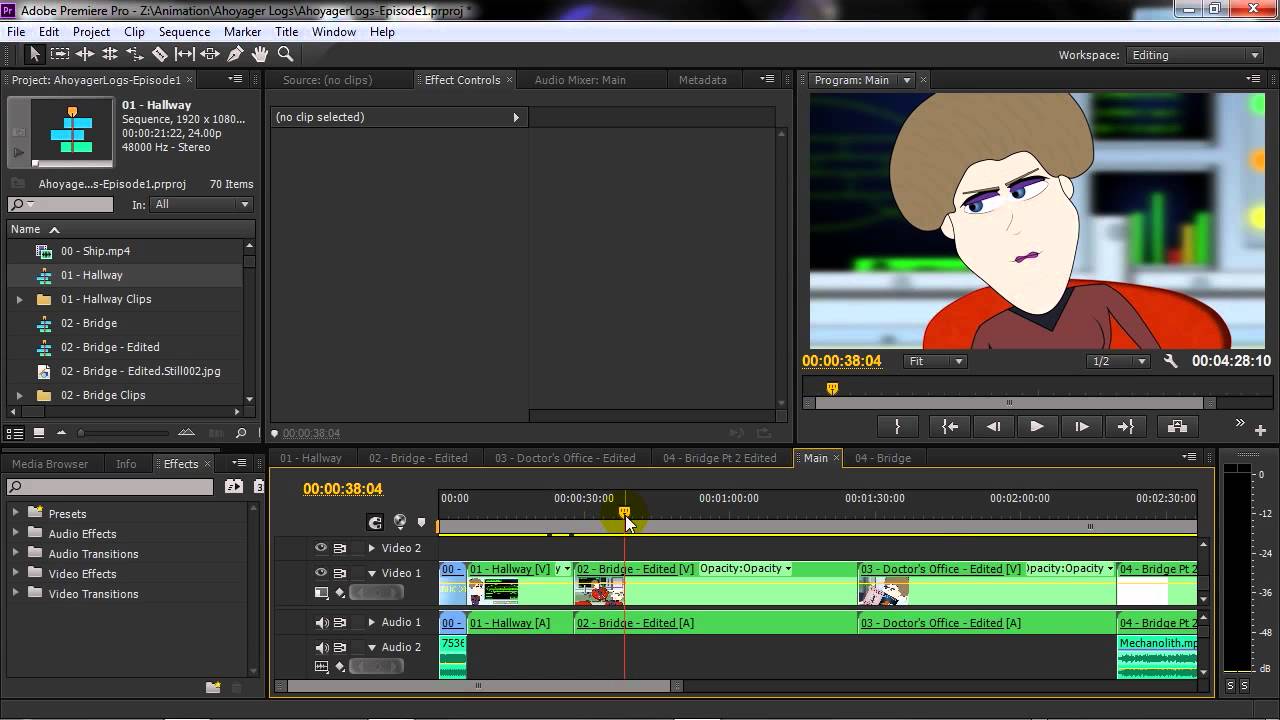Select the Slip tool

[x=185, y=54]
